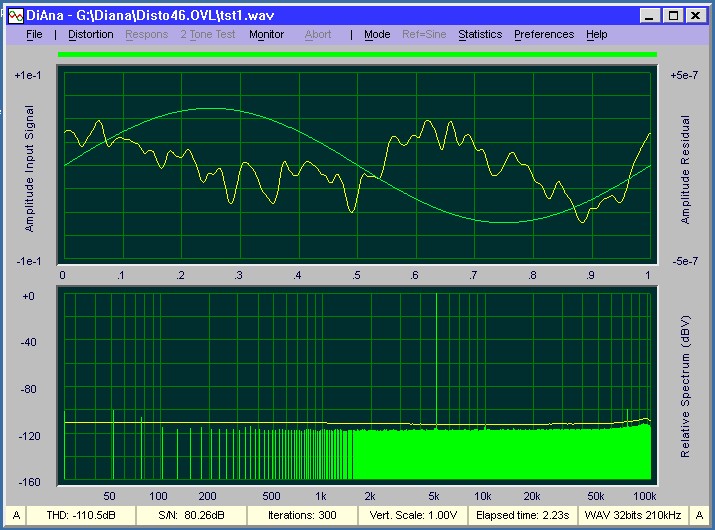Click the green progress bar
This screenshot has height=530, width=715.
357,55
